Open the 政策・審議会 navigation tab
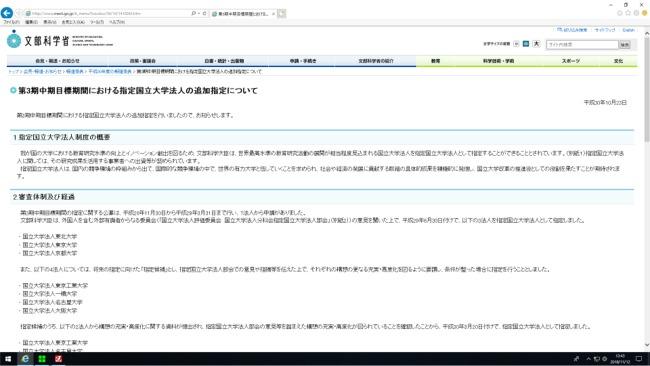Viewport: 650px width, 366px height. (x=143, y=61)
